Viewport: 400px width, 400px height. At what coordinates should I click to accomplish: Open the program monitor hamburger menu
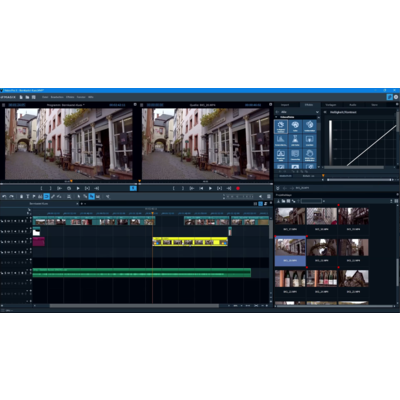pyautogui.click(x=3, y=105)
